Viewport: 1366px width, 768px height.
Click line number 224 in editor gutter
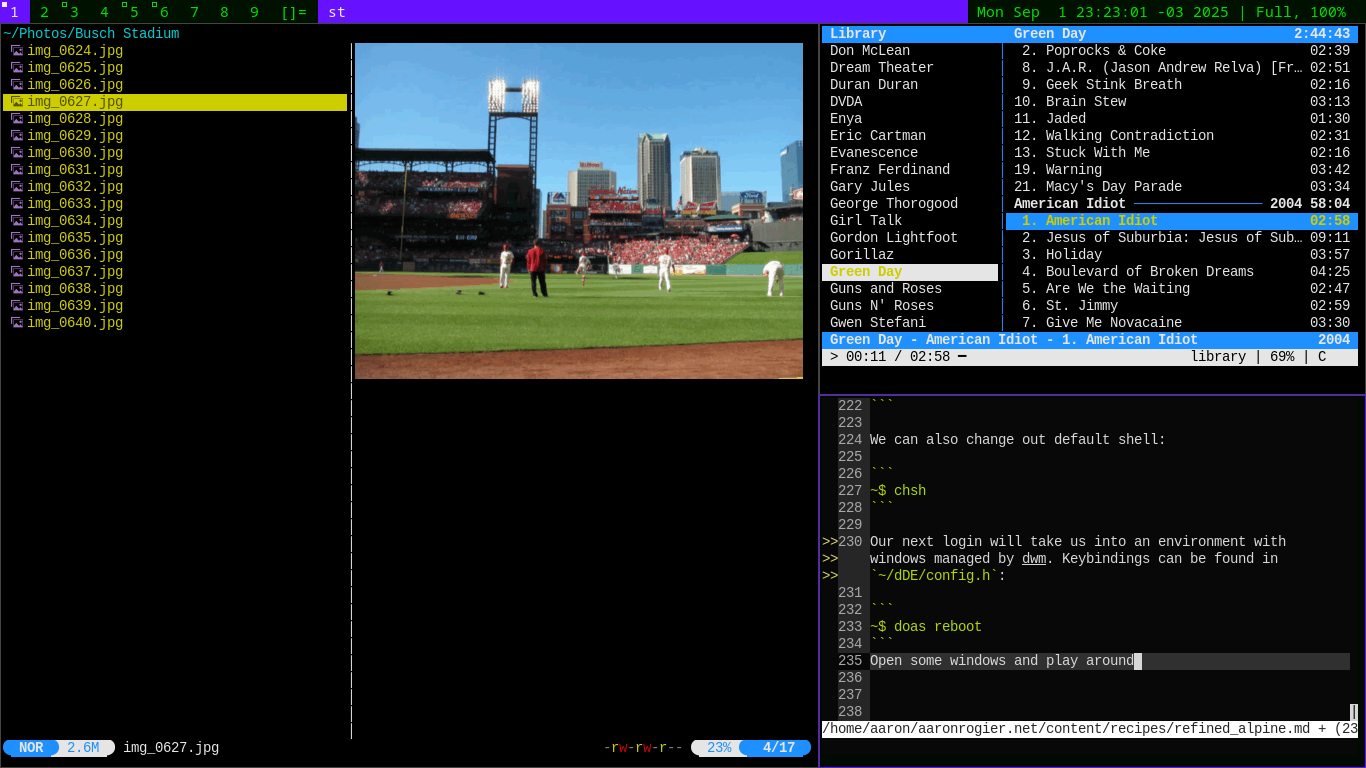pyautogui.click(x=850, y=440)
